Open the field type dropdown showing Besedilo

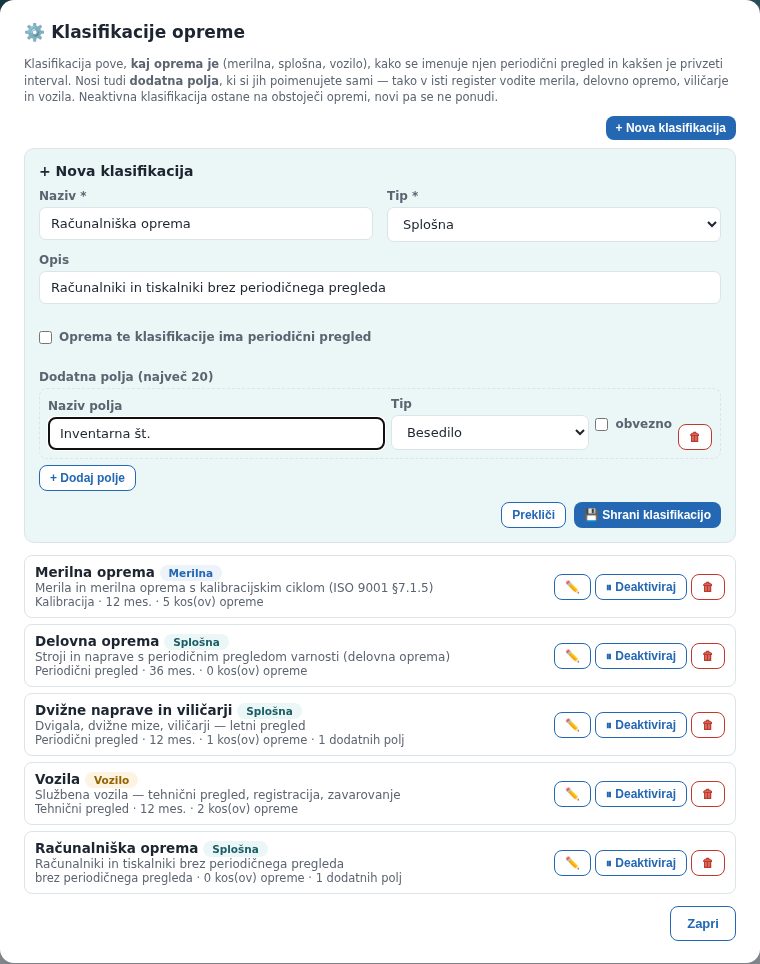pos(489,432)
